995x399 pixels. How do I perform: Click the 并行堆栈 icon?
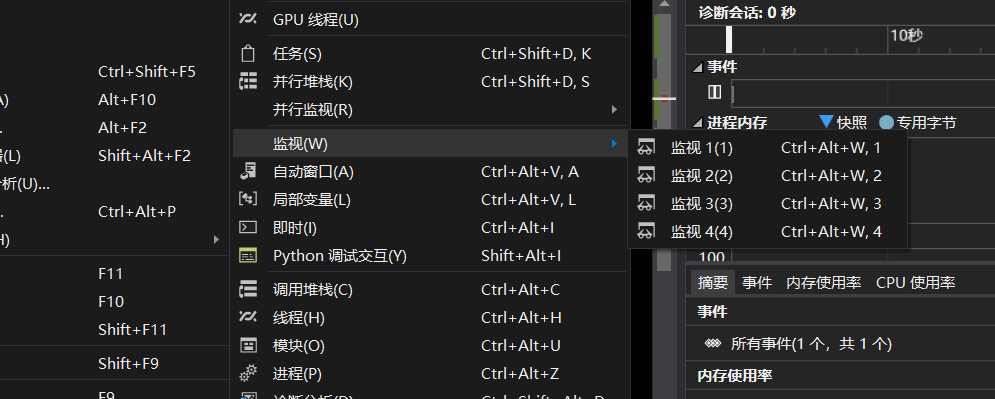[x=247, y=82]
